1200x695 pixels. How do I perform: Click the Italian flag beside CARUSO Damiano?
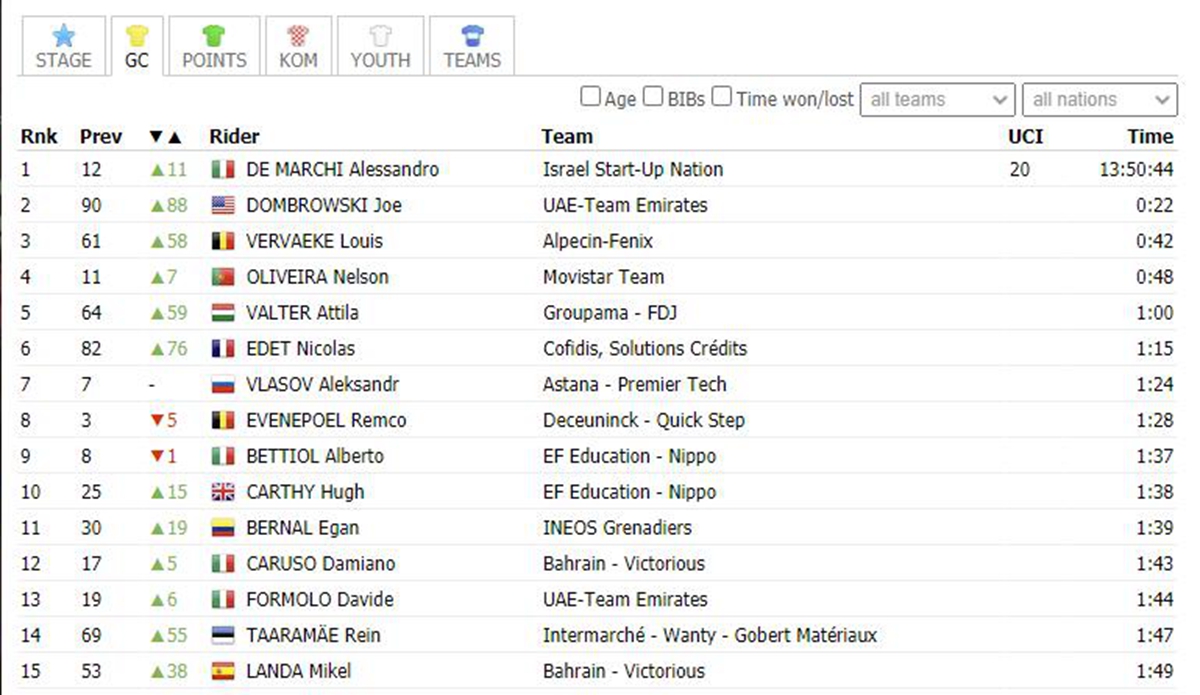[223, 564]
